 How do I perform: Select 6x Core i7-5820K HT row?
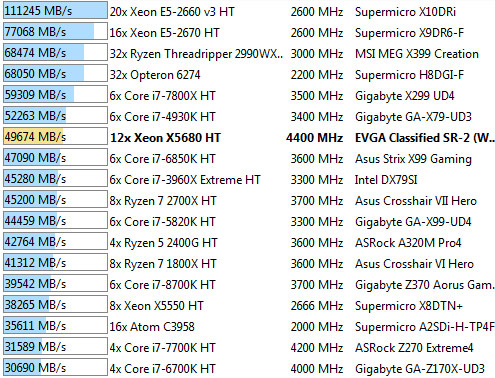(162, 222)
